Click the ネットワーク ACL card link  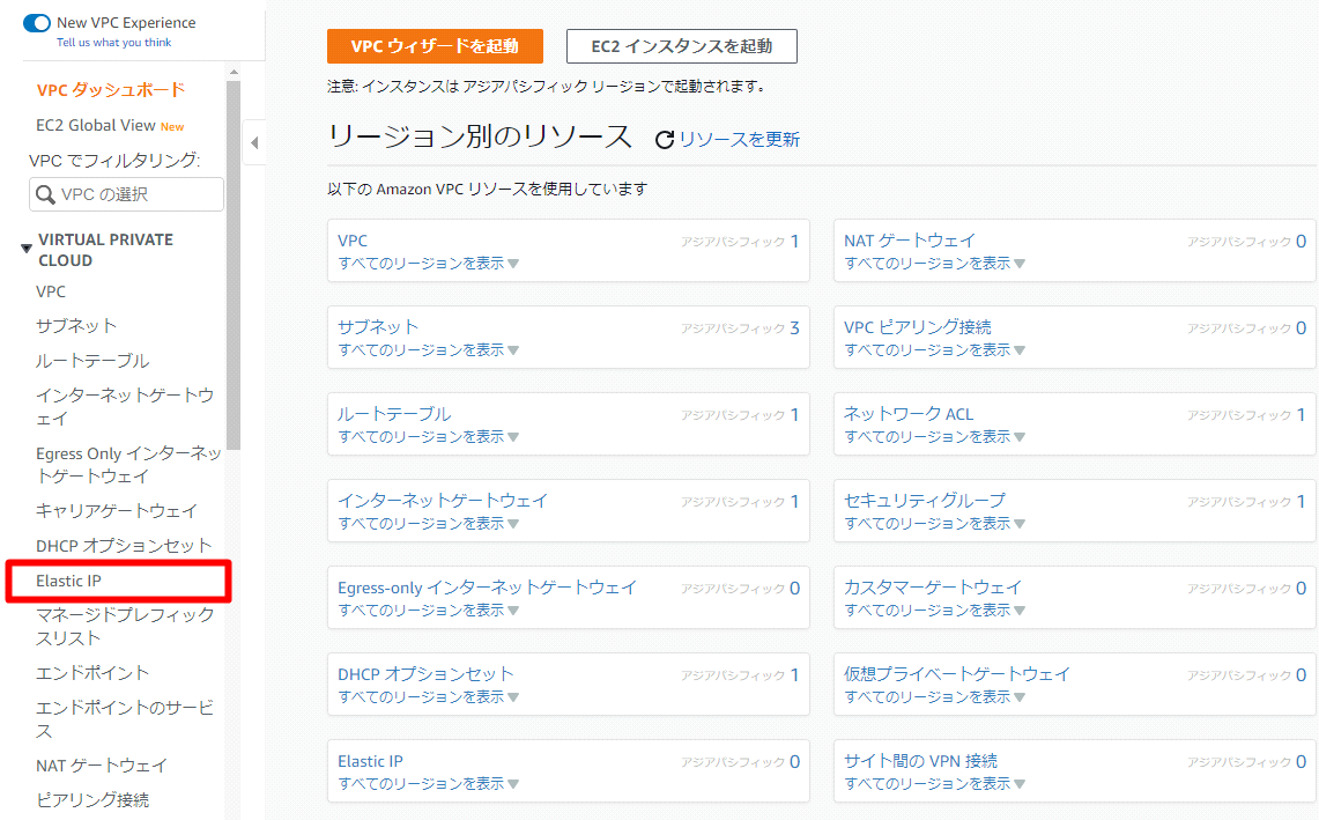coord(908,414)
